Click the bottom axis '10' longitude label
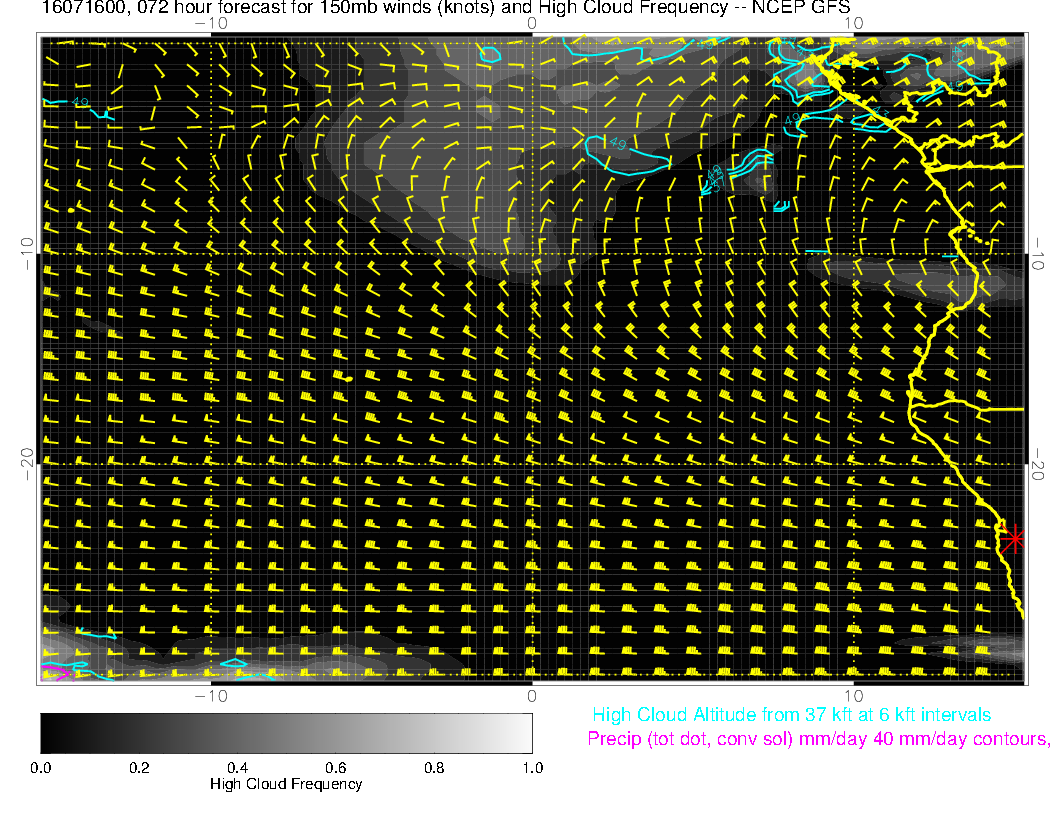Image resolution: width=1056 pixels, height=816 pixels. point(853,696)
